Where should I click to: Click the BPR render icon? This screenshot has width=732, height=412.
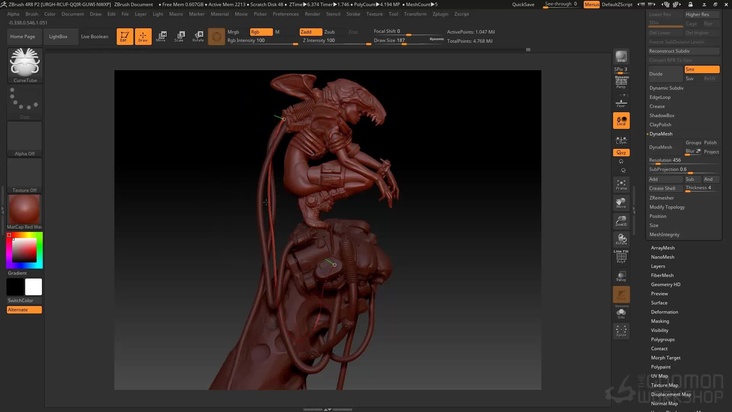tap(621, 57)
